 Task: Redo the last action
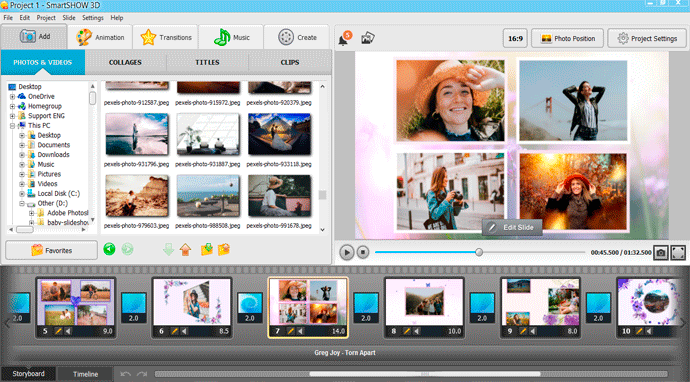click(x=142, y=374)
